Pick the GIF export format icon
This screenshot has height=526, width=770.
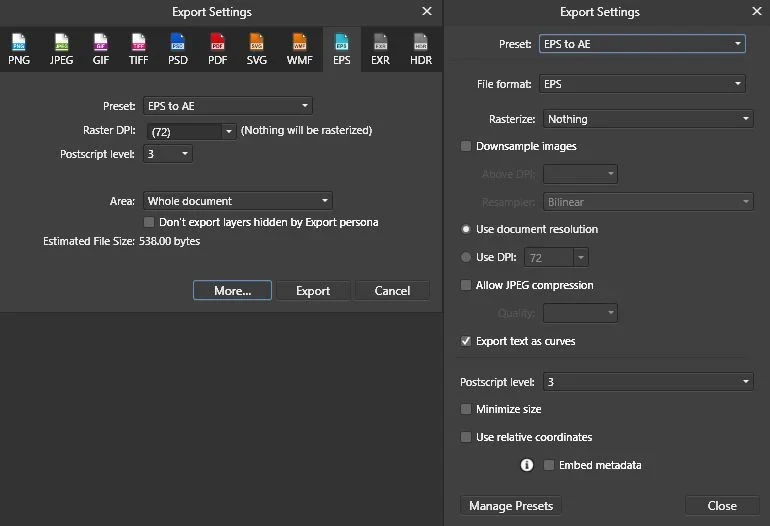101,49
